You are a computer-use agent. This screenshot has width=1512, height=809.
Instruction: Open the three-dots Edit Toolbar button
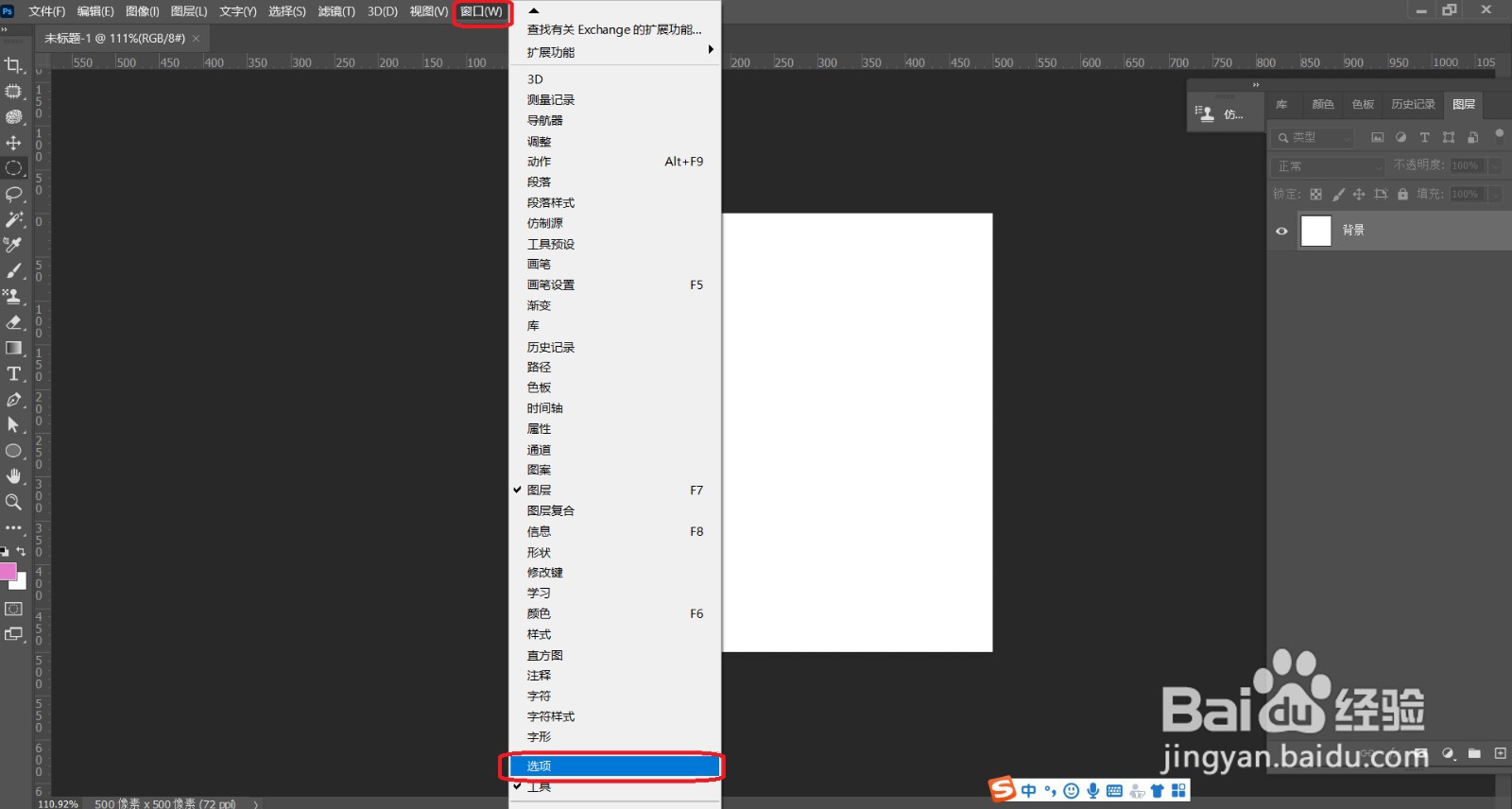coord(13,527)
